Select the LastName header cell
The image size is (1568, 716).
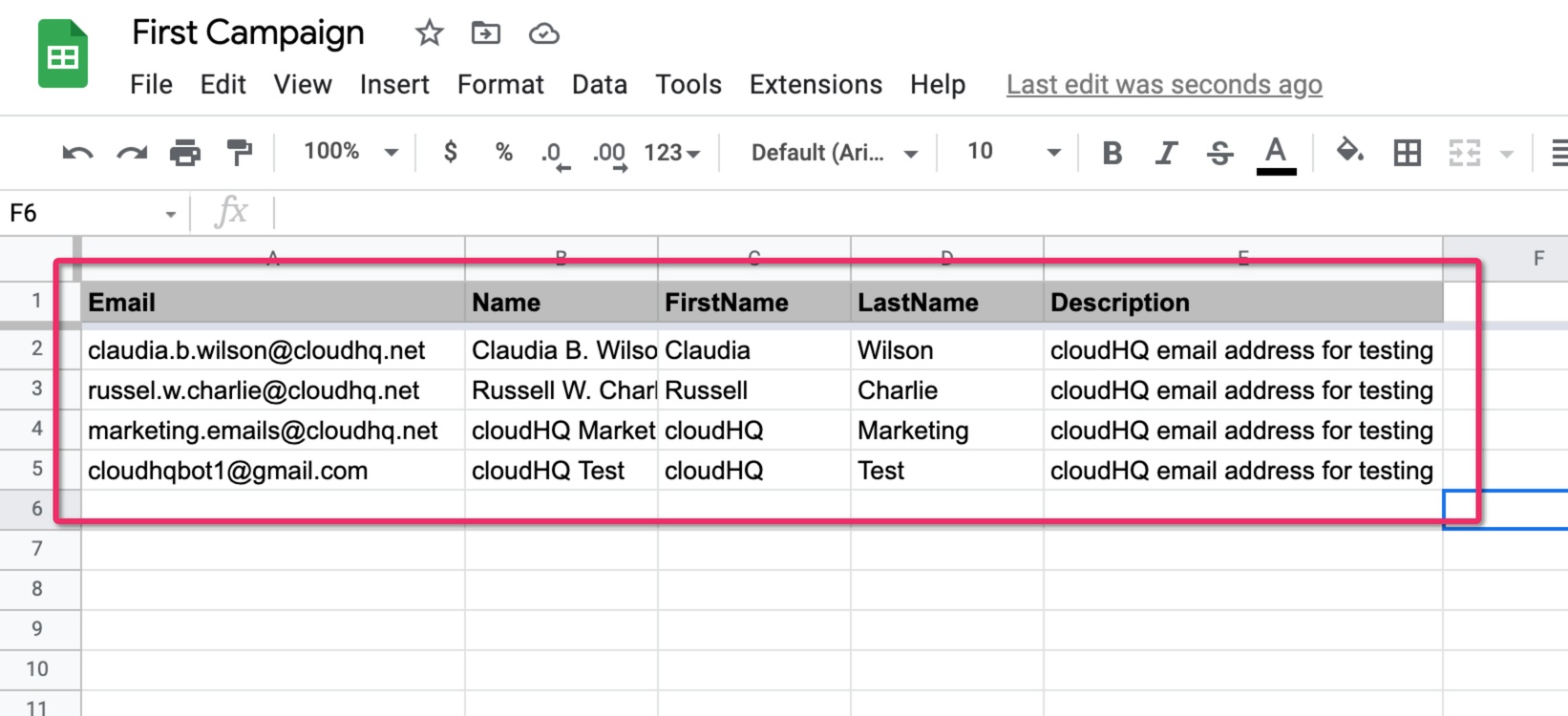click(x=947, y=303)
